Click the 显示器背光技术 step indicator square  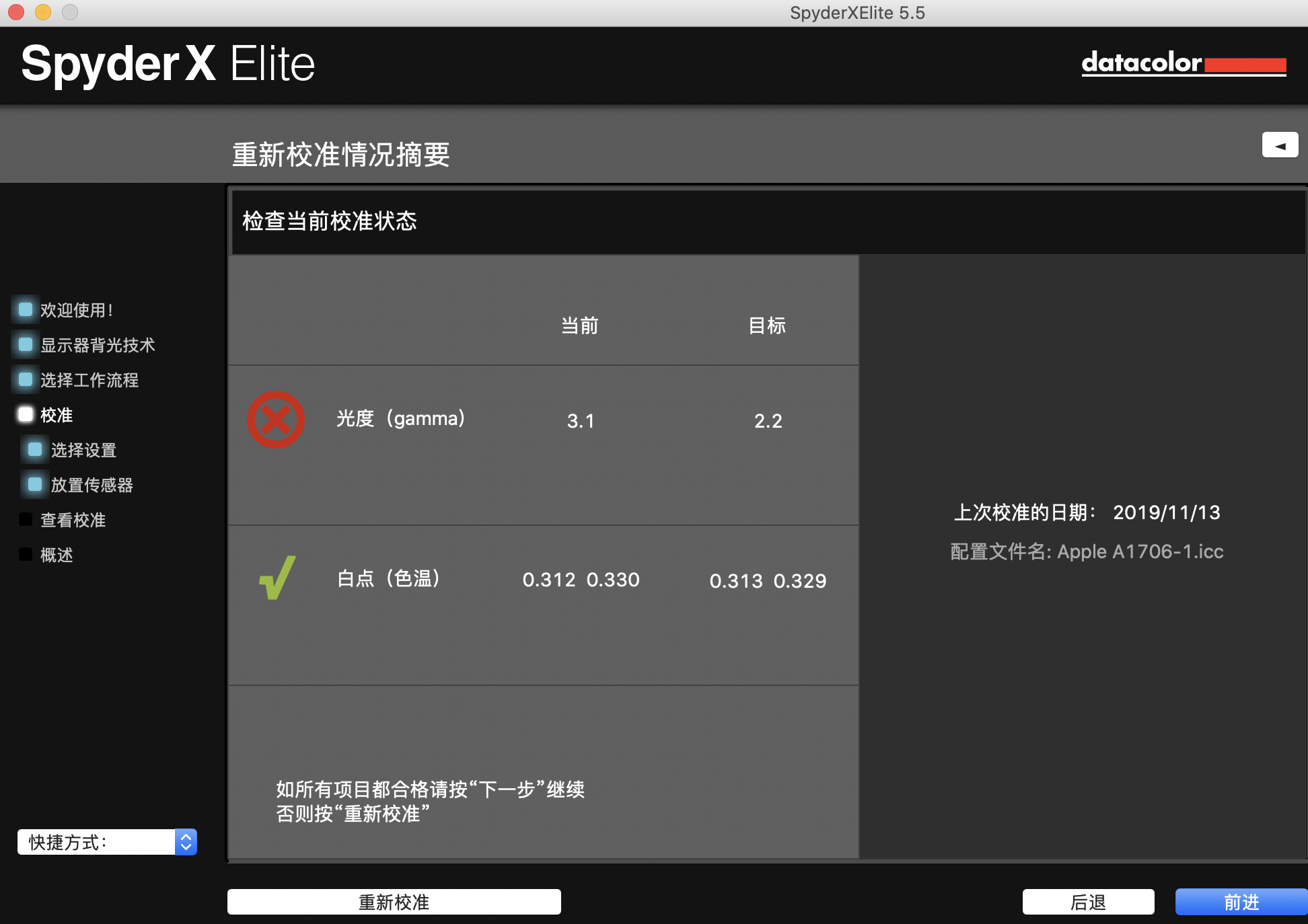click(26, 344)
